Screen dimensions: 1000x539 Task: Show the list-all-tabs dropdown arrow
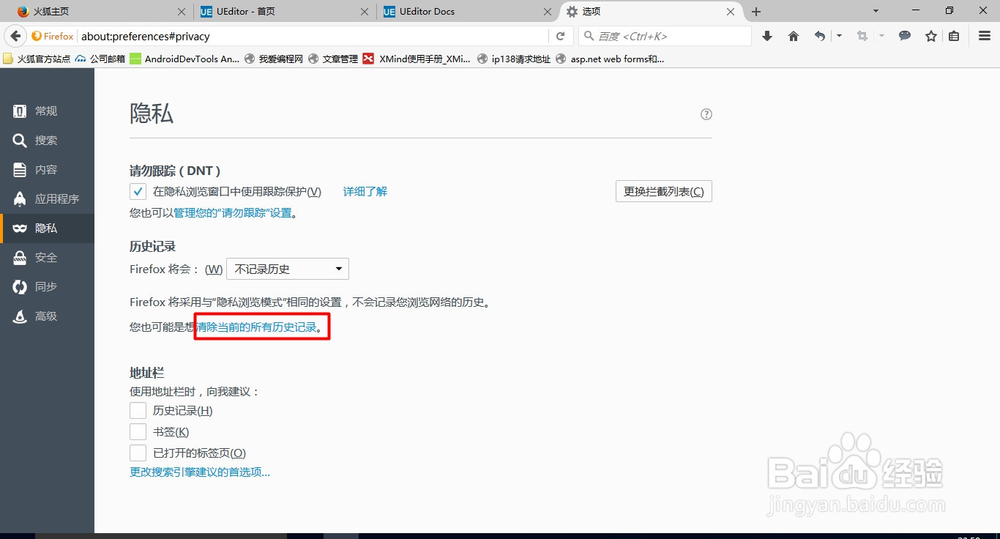(876, 11)
